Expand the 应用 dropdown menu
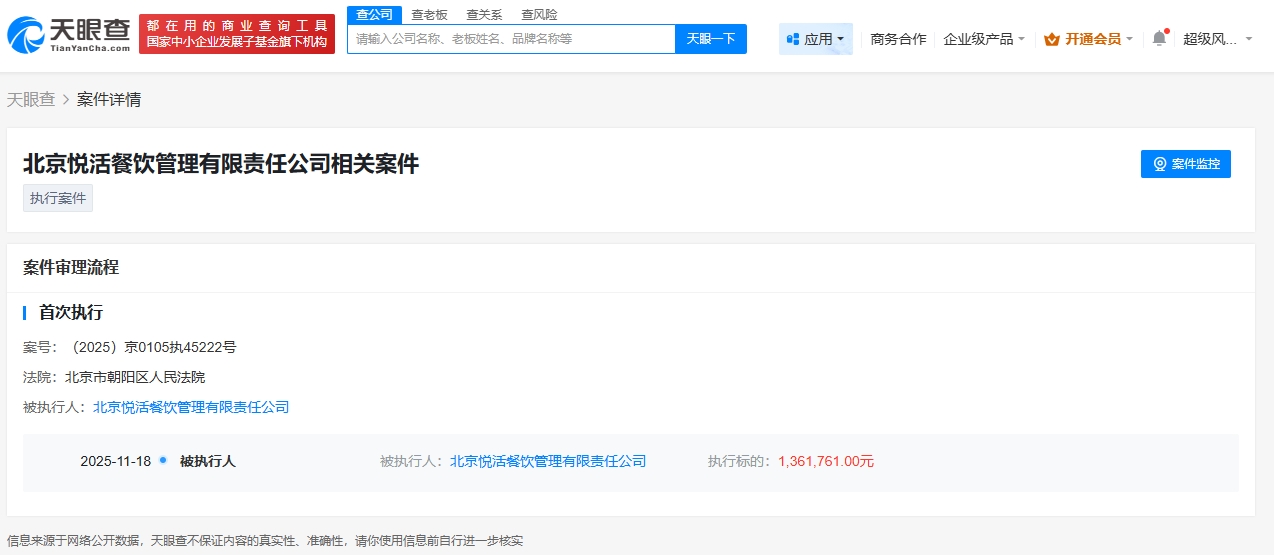The height and width of the screenshot is (555, 1274). point(840,39)
